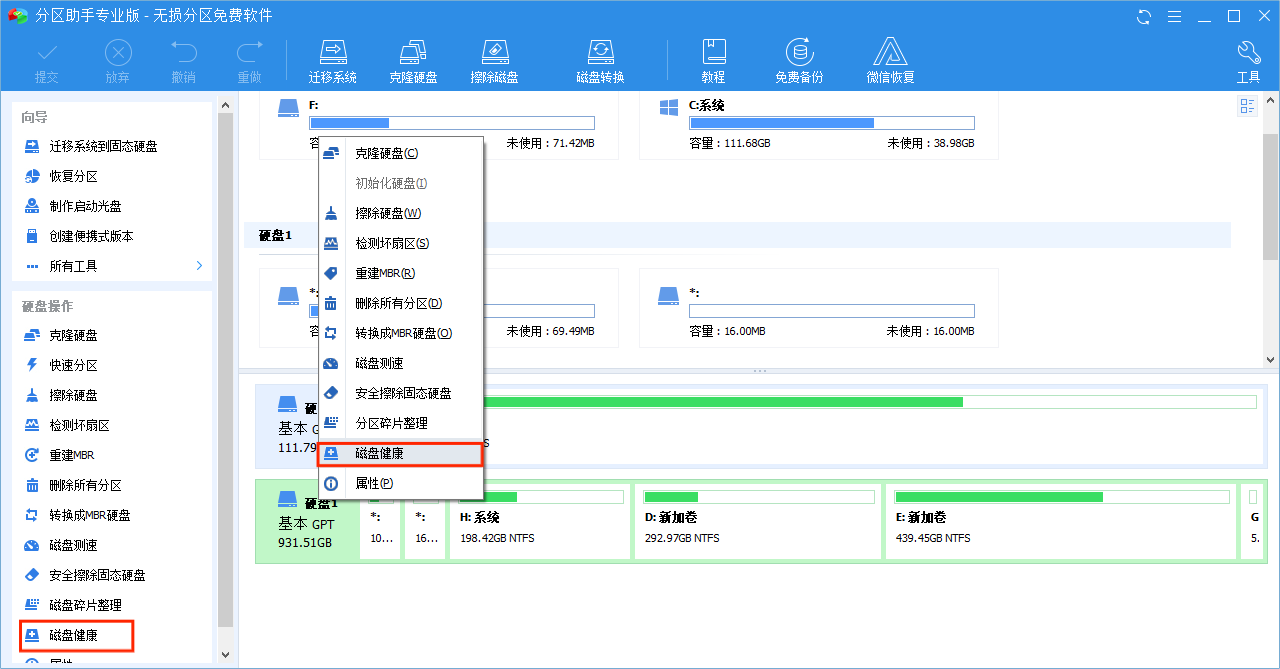Click the refresh icon in the title bar
This screenshot has height=669, width=1280.
[1143, 16]
